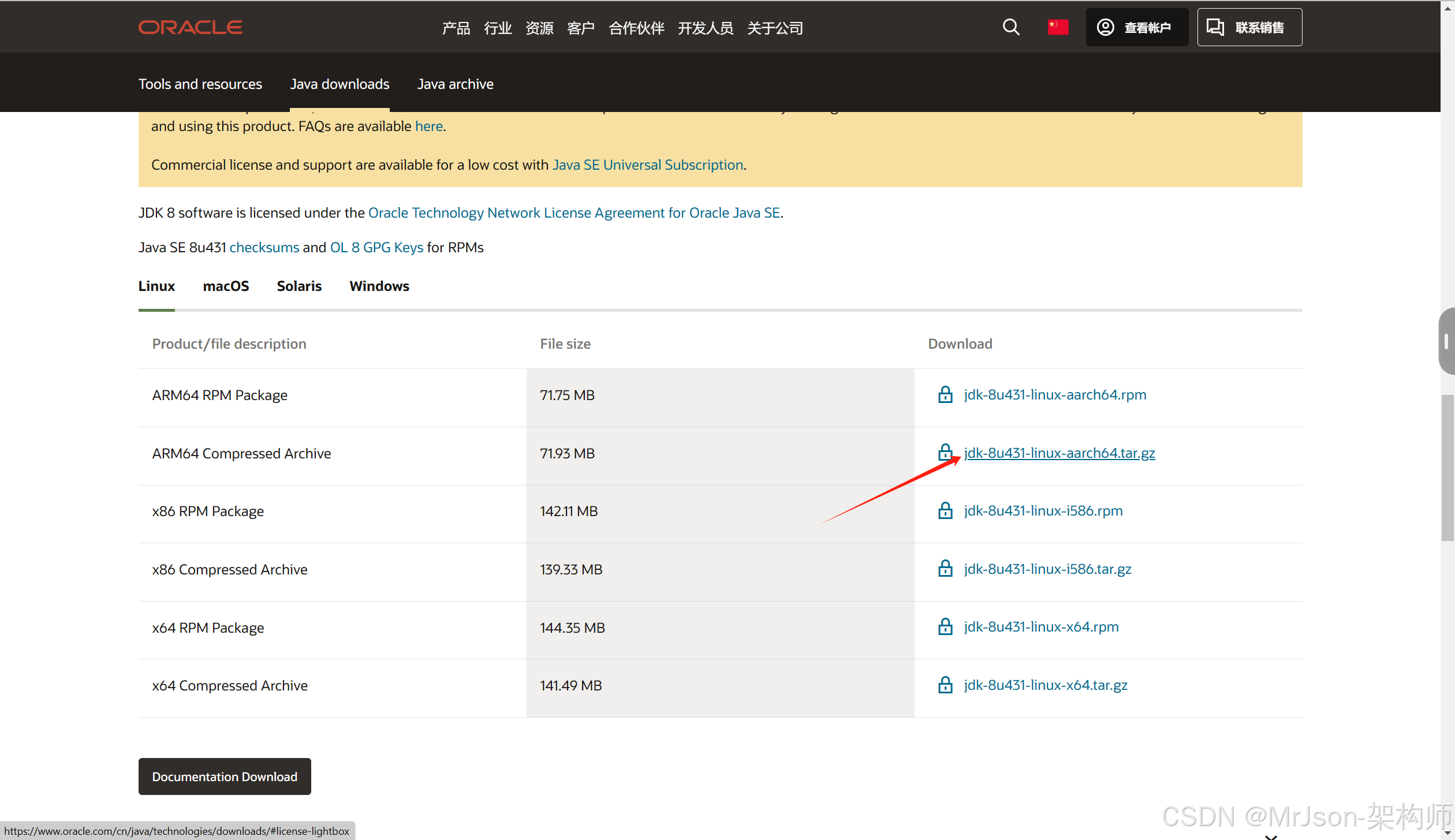Select the Solaris downloads tab
1455x840 pixels.
pos(299,286)
